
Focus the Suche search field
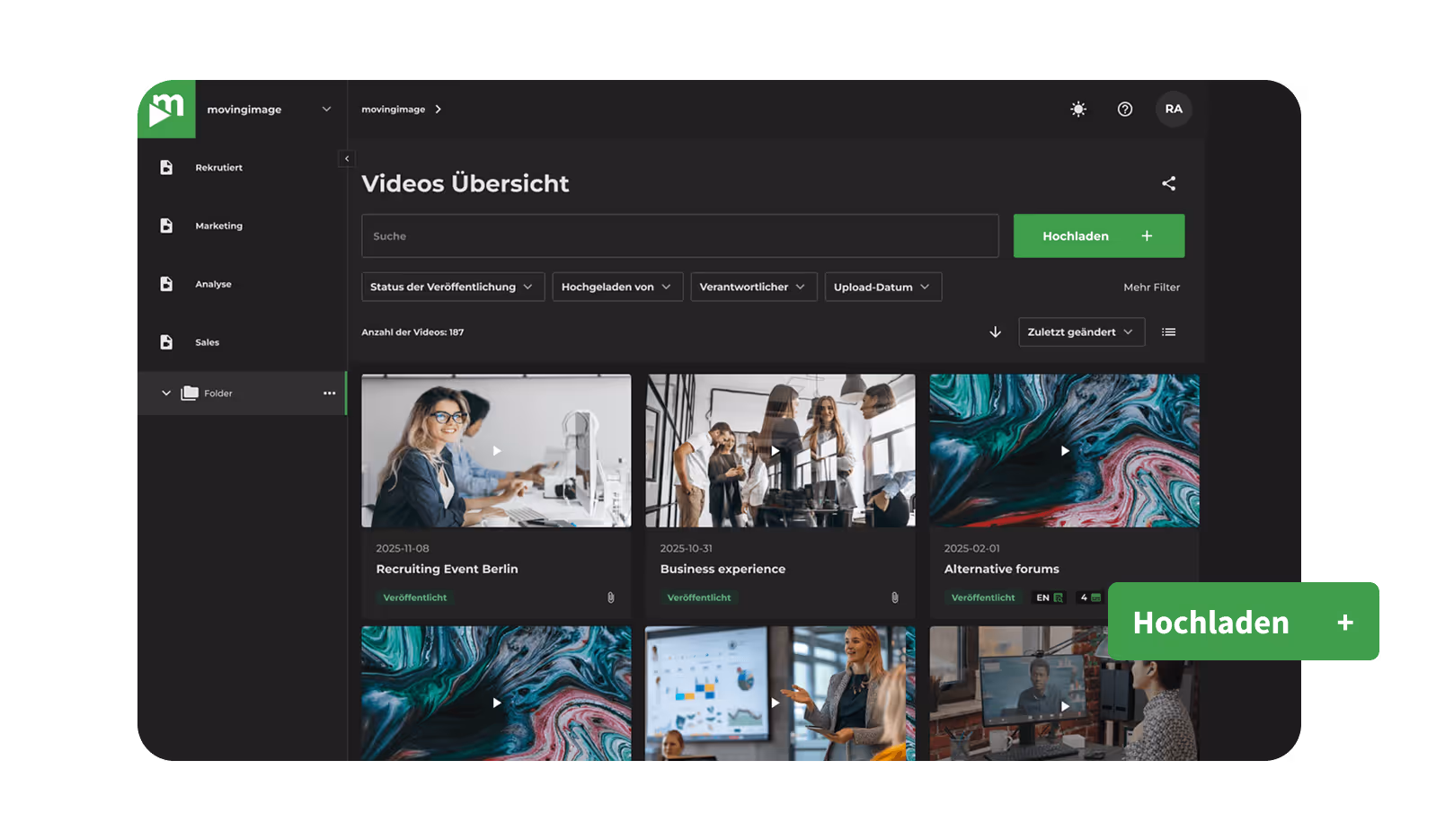click(680, 235)
